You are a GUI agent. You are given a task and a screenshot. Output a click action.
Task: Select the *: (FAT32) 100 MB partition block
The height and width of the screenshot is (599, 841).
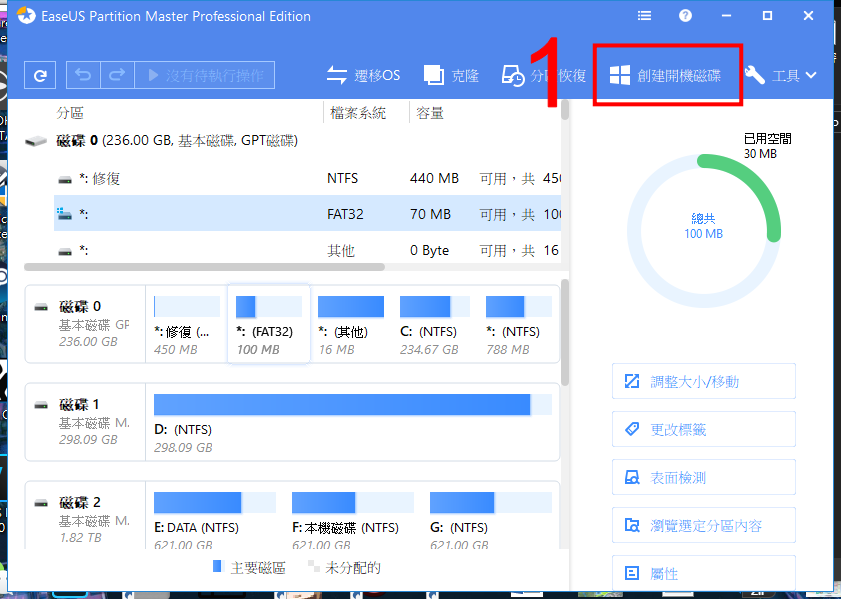point(269,324)
